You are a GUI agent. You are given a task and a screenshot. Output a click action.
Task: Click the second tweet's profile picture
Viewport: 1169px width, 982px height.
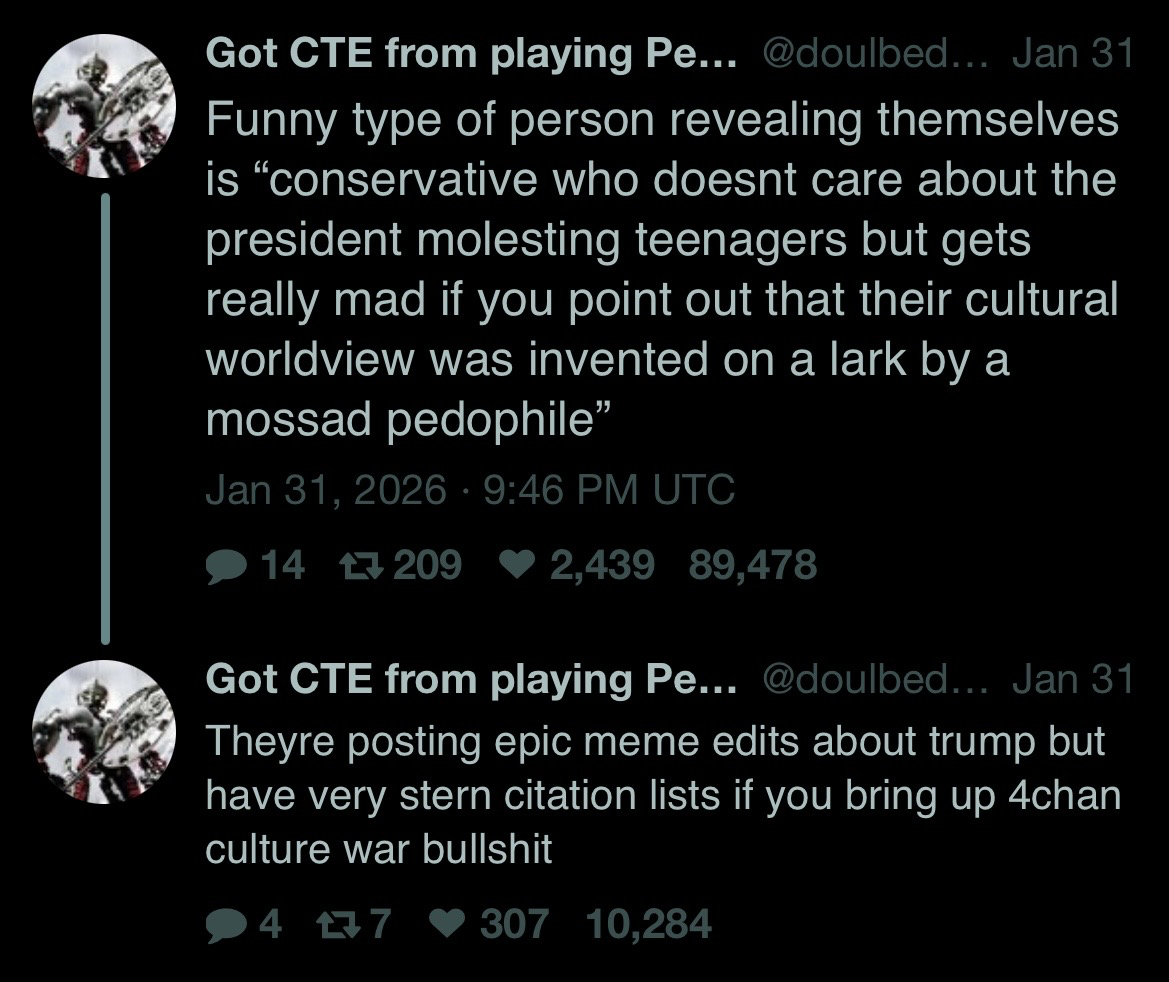coord(105,731)
